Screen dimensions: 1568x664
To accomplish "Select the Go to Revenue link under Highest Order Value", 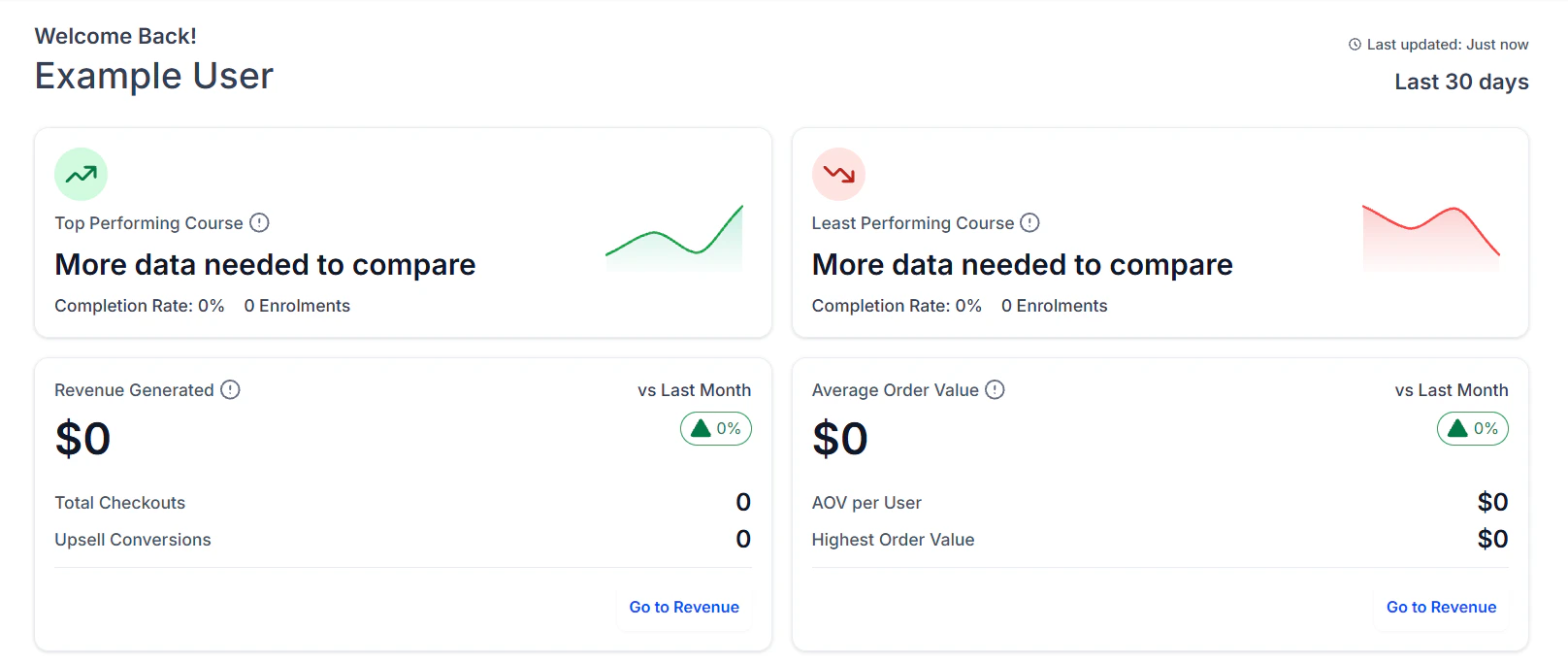I will point(1441,606).
